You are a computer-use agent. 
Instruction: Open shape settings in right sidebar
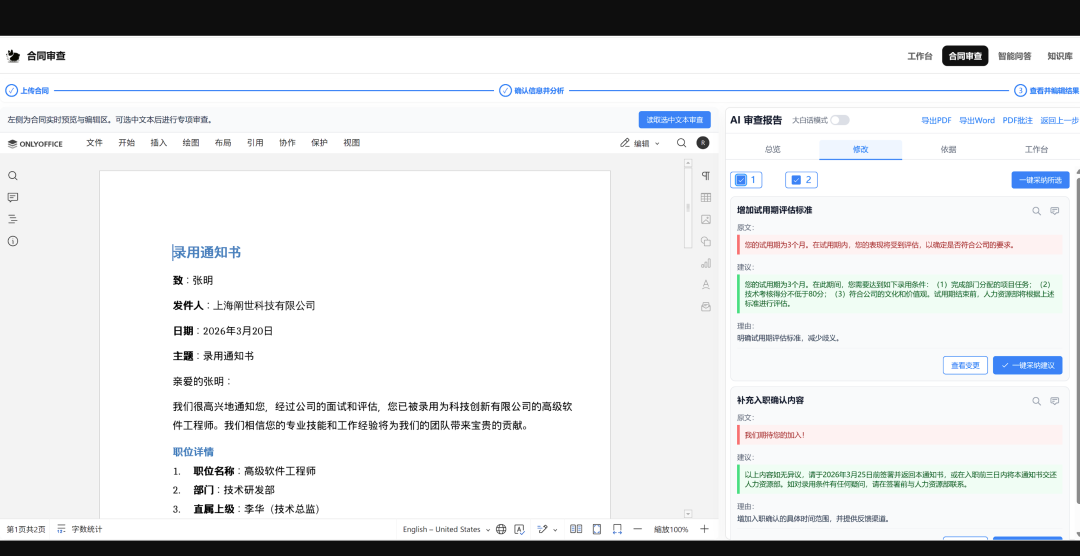pyautogui.click(x=705, y=241)
